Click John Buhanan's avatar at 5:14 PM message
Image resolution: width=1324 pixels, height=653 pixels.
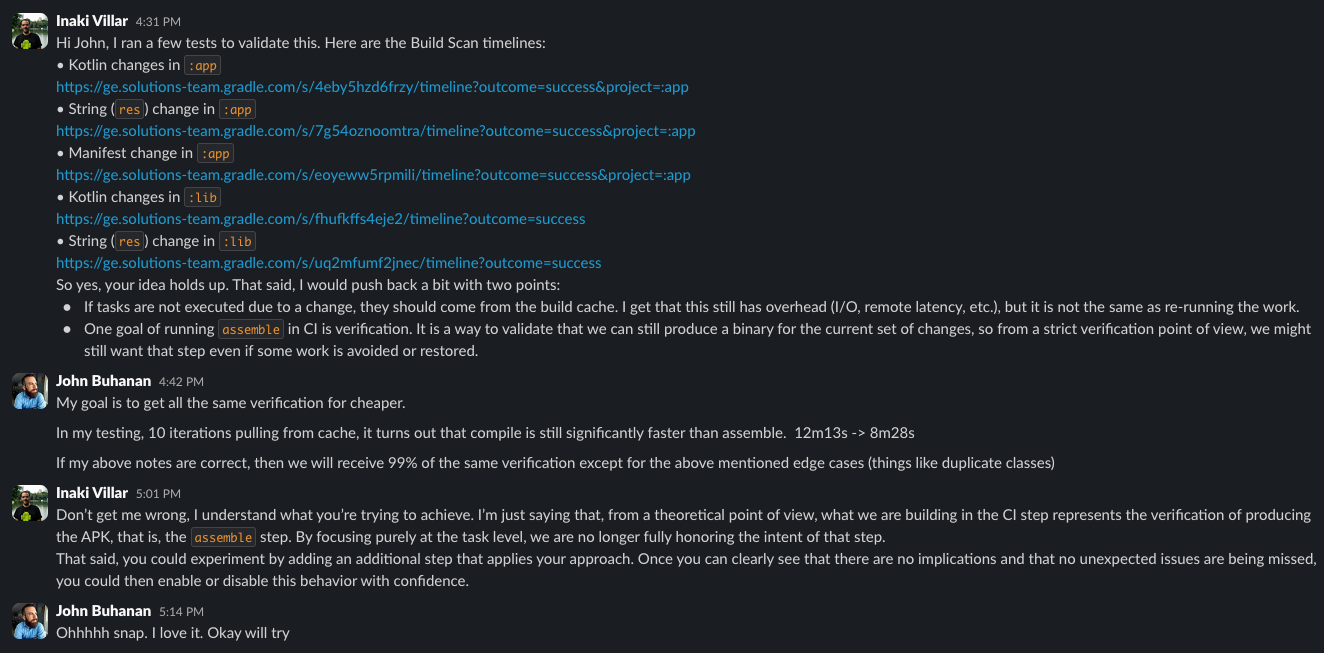click(x=30, y=621)
